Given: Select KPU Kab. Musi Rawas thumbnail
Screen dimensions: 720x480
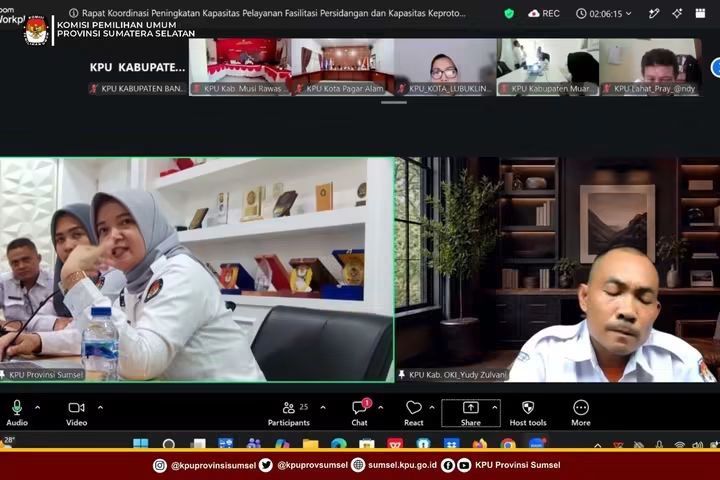Looking at the screenshot, I should (x=240, y=67).
